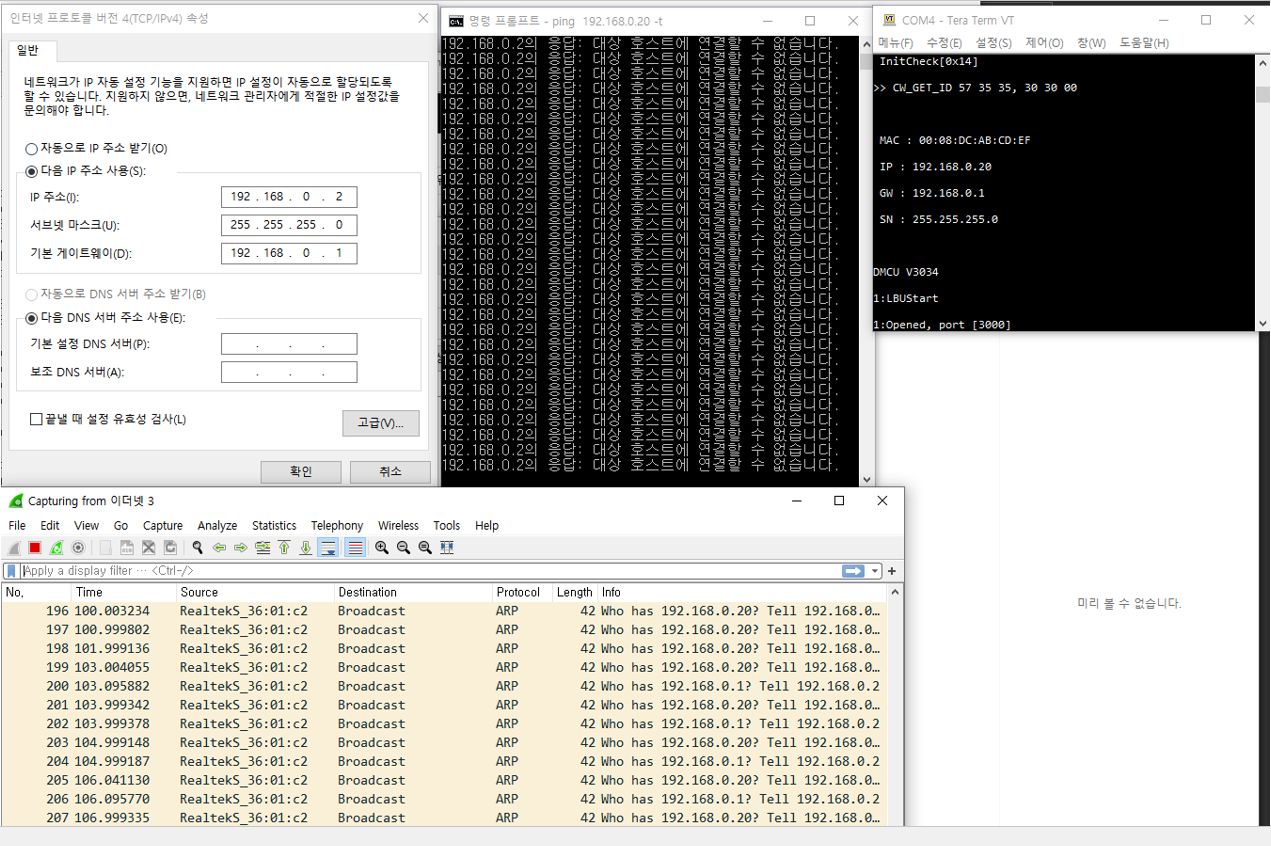
Task: Confirm with the 확인 button
Action: (x=301, y=472)
